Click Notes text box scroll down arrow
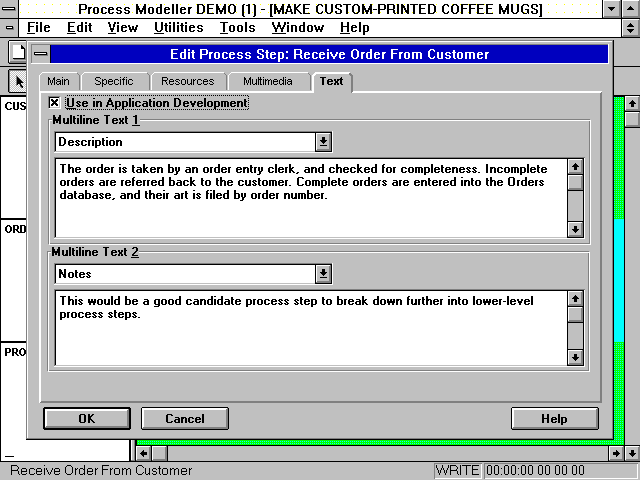The height and width of the screenshot is (480, 640). click(x=575, y=357)
